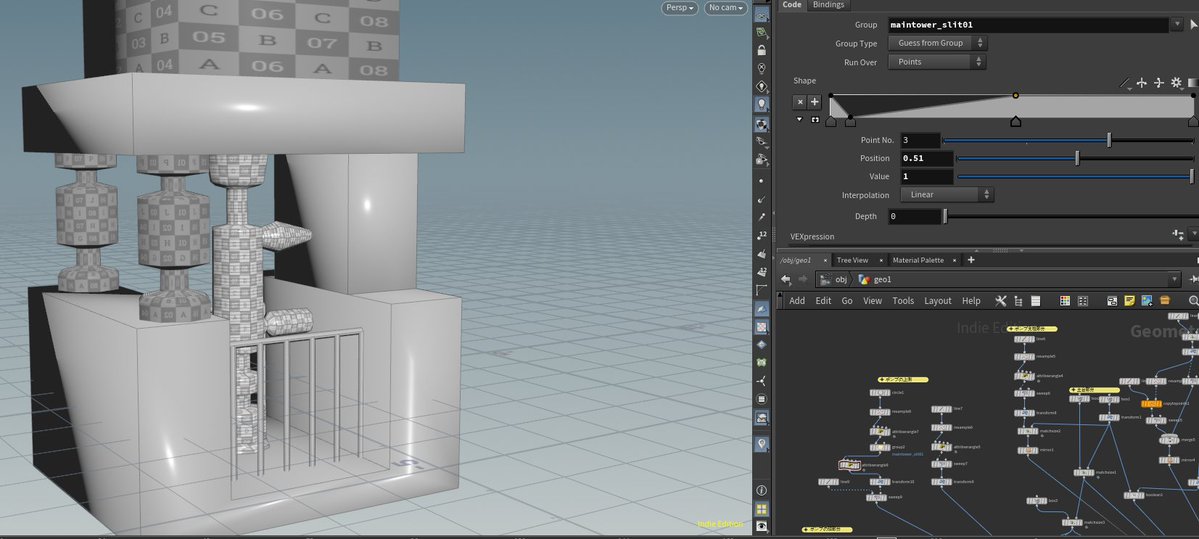Select the orange copytopoints1 node
Image resolution: width=1199 pixels, height=539 pixels.
click(x=1151, y=404)
